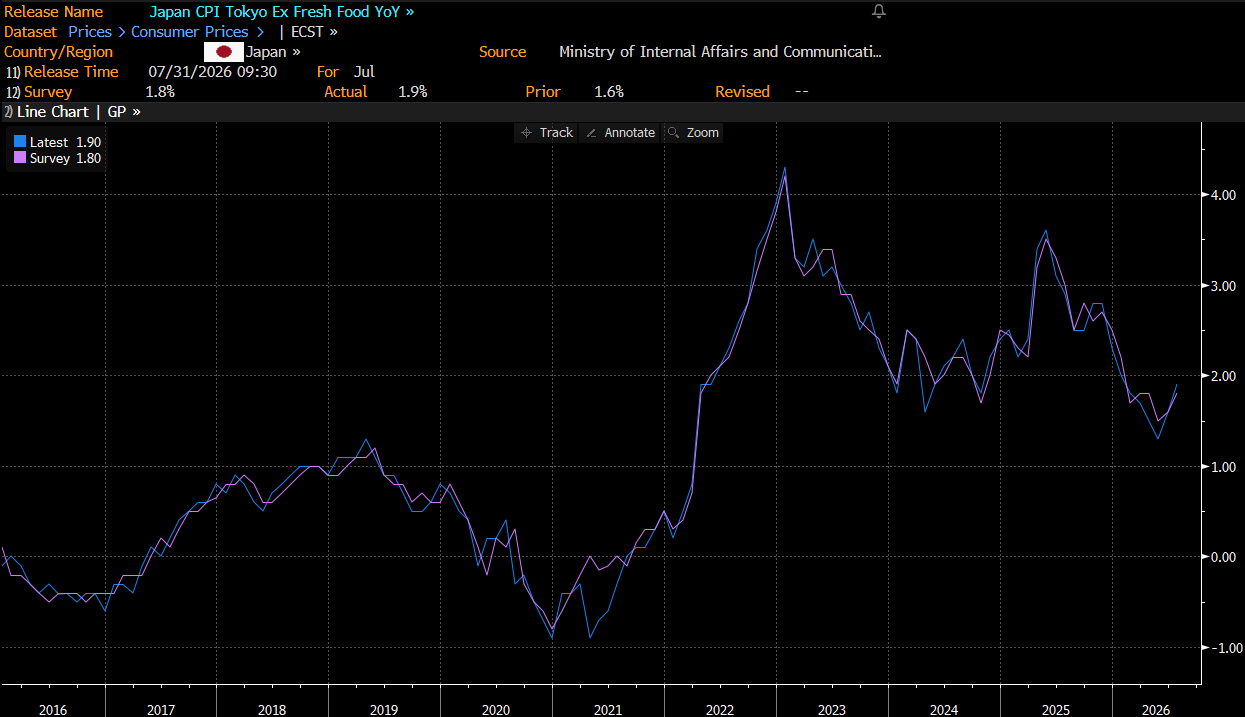
Task: Click the 2016 x-axis label
Action: point(53,709)
